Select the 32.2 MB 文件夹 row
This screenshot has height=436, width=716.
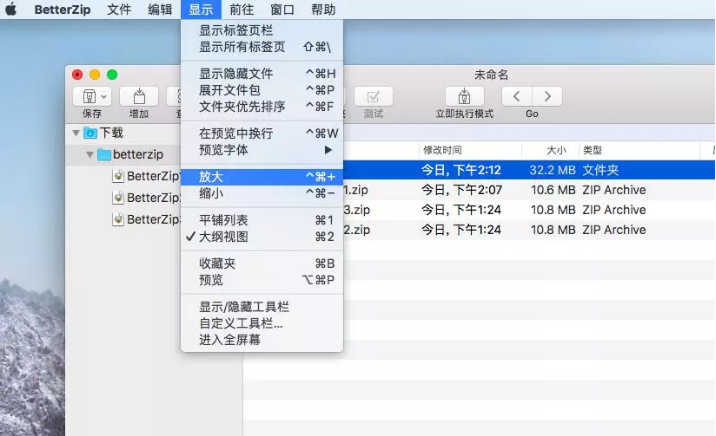tap(529, 170)
